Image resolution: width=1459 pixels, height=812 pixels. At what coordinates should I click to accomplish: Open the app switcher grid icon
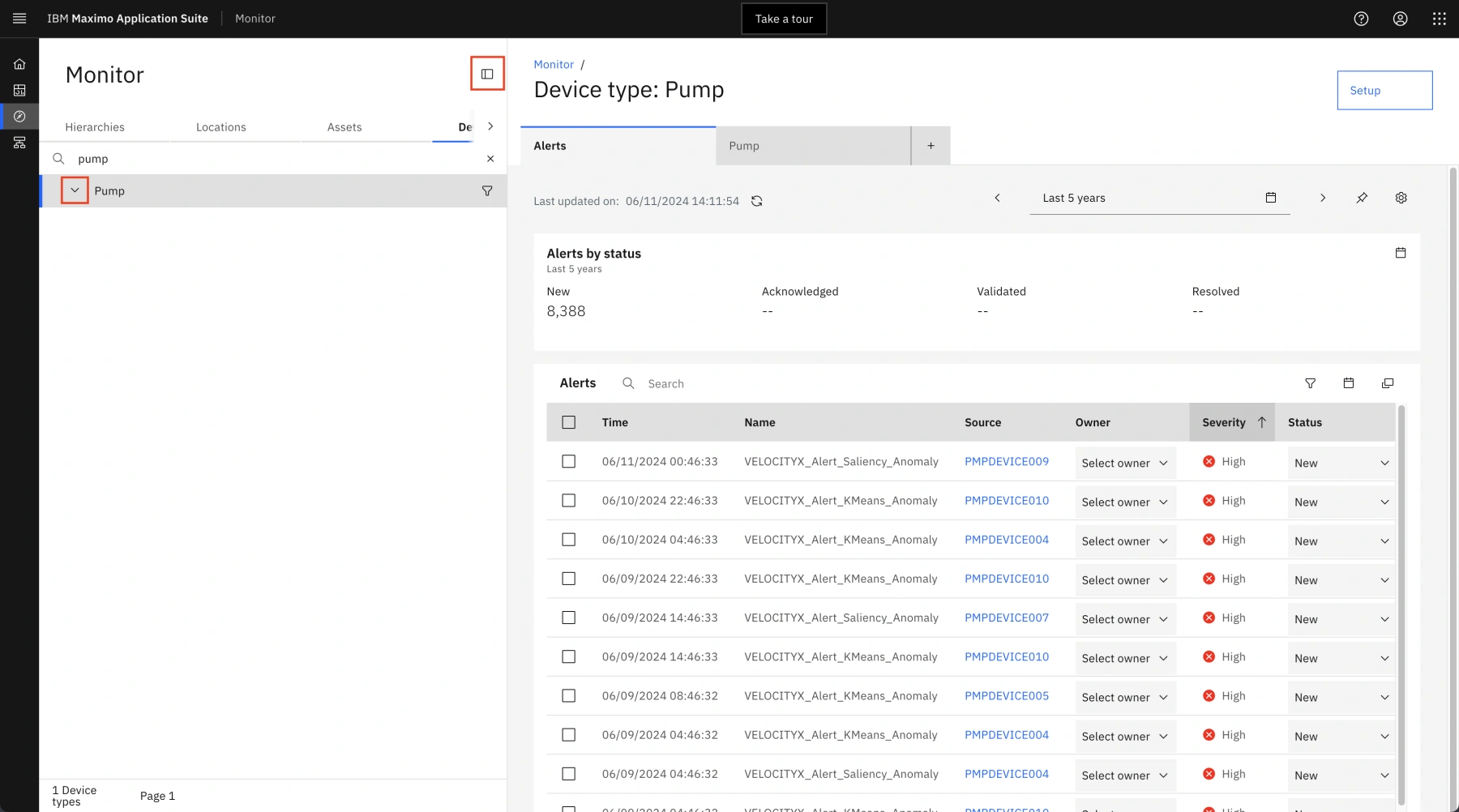click(x=1439, y=19)
